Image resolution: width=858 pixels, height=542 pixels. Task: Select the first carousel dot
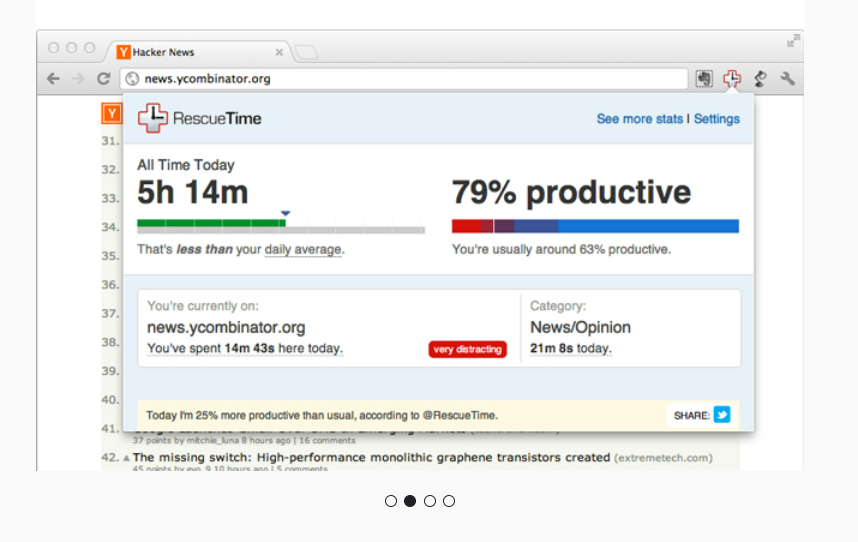click(x=391, y=501)
